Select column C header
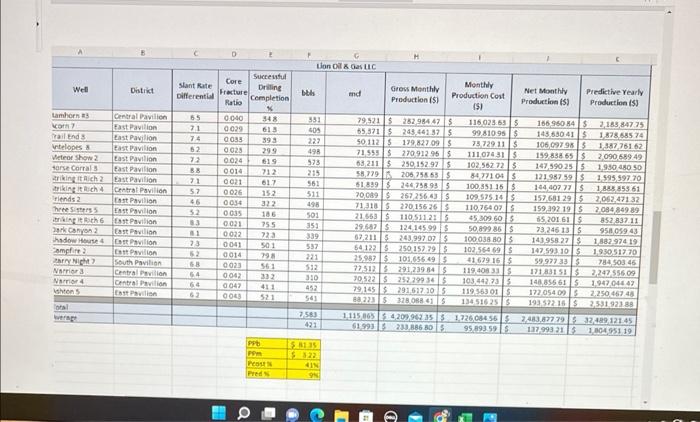This screenshot has width=700, height=422. coord(195,54)
